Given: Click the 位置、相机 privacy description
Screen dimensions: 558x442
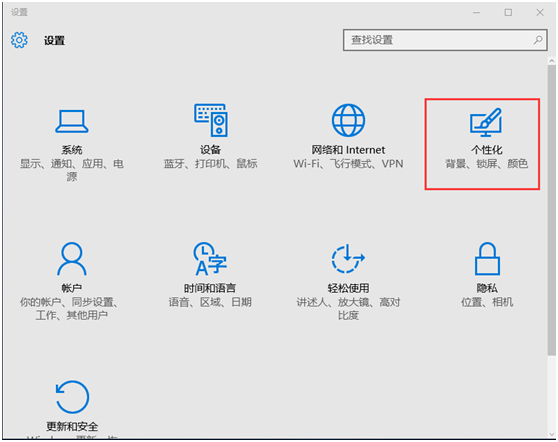Looking at the screenshot, I should (487, 302).
